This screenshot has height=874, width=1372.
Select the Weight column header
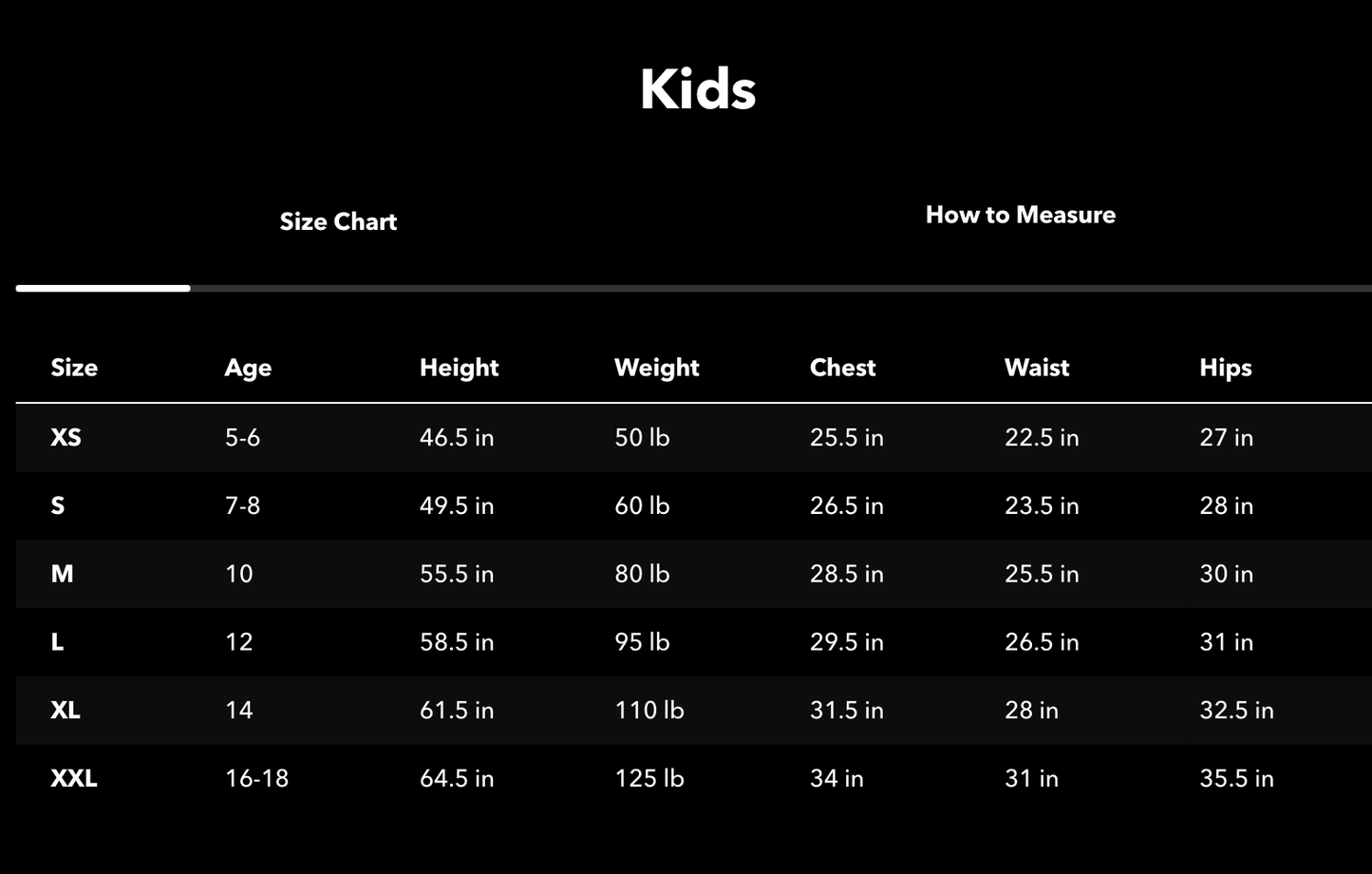pos(656,368)
